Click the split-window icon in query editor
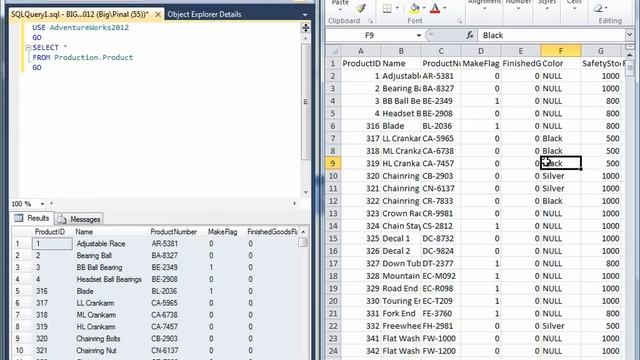The width and height of the screenshot is (640, 360). pos(305,28)
